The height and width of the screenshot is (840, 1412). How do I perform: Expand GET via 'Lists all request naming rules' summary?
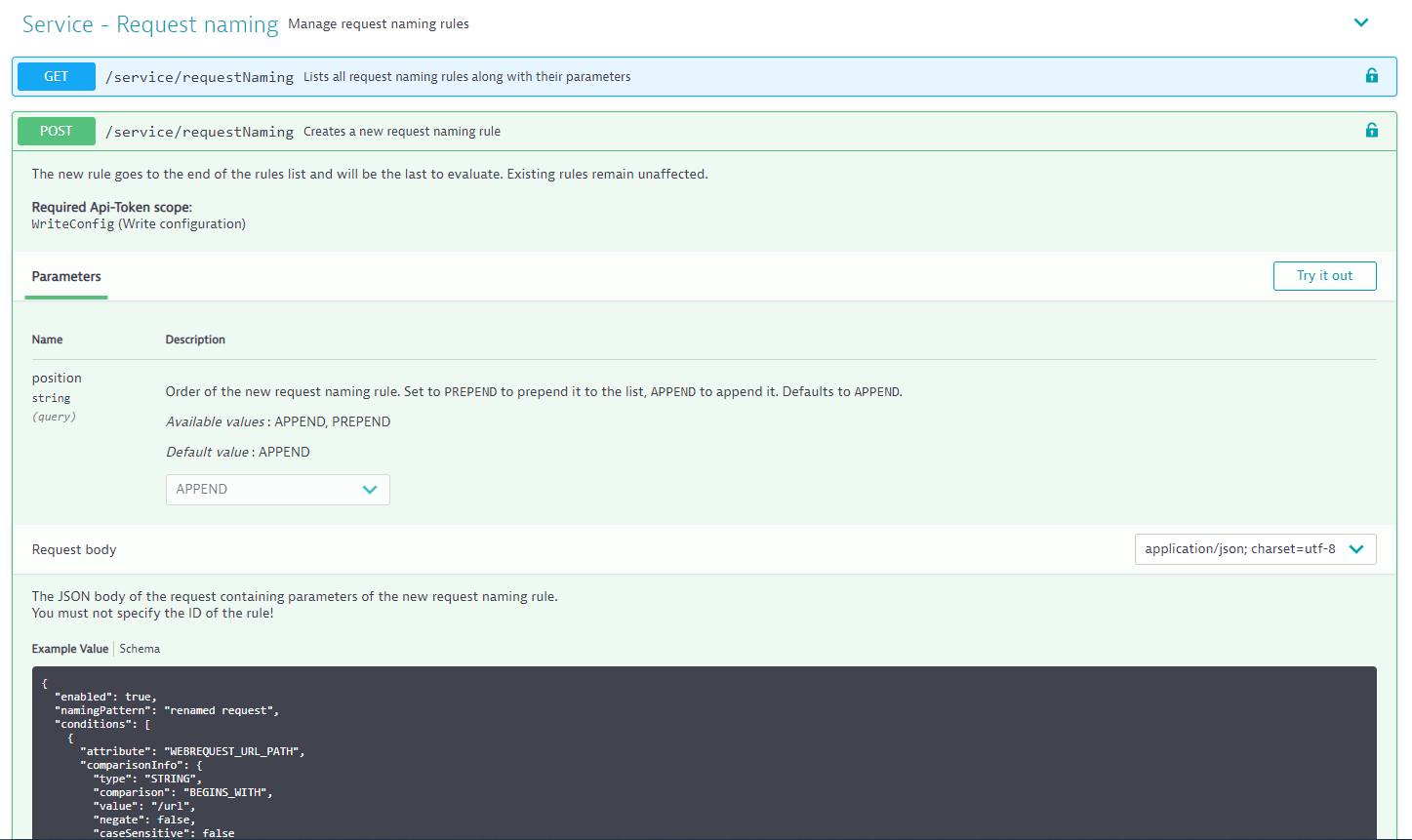click(x=466, y=77)
